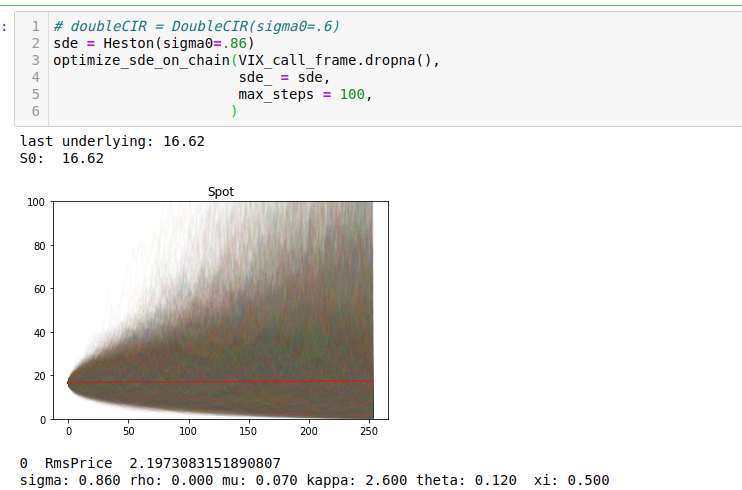Click the S0: 16.62 output line
This screenshot has width=742, height=490.
[62, 158]
